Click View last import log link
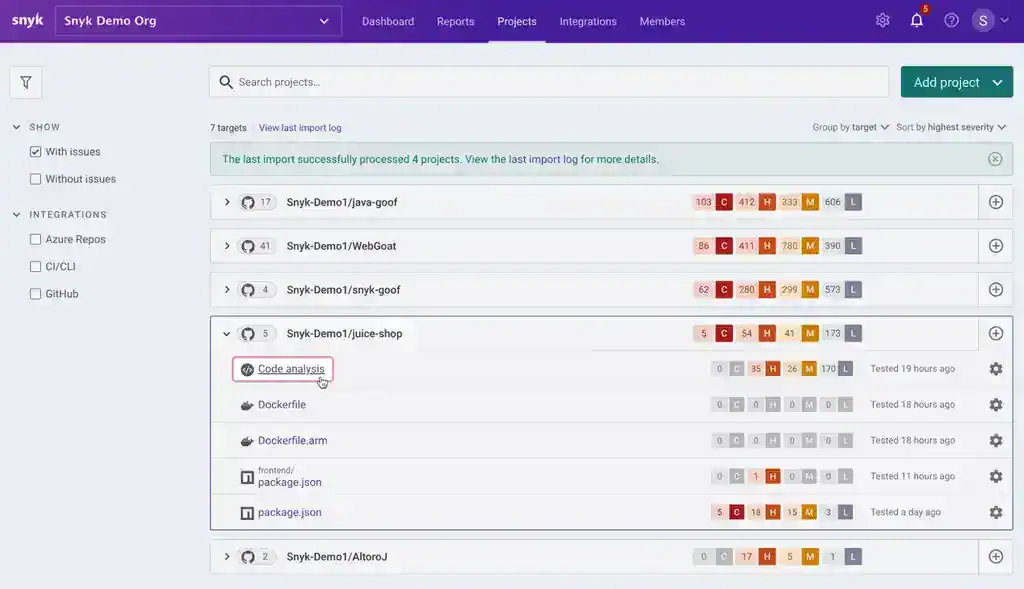The width and height of the screenshot is (1024, 589). click(300, 128)
